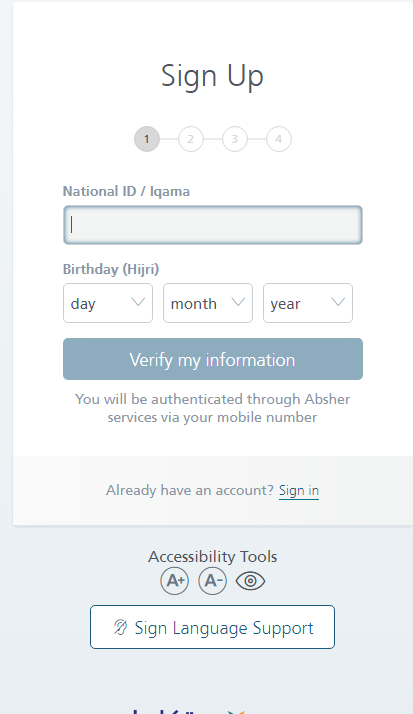This screenshot has width=413, height=714.
Task: Click the Birthday (Hijri) label
Action: coord(111,269)
